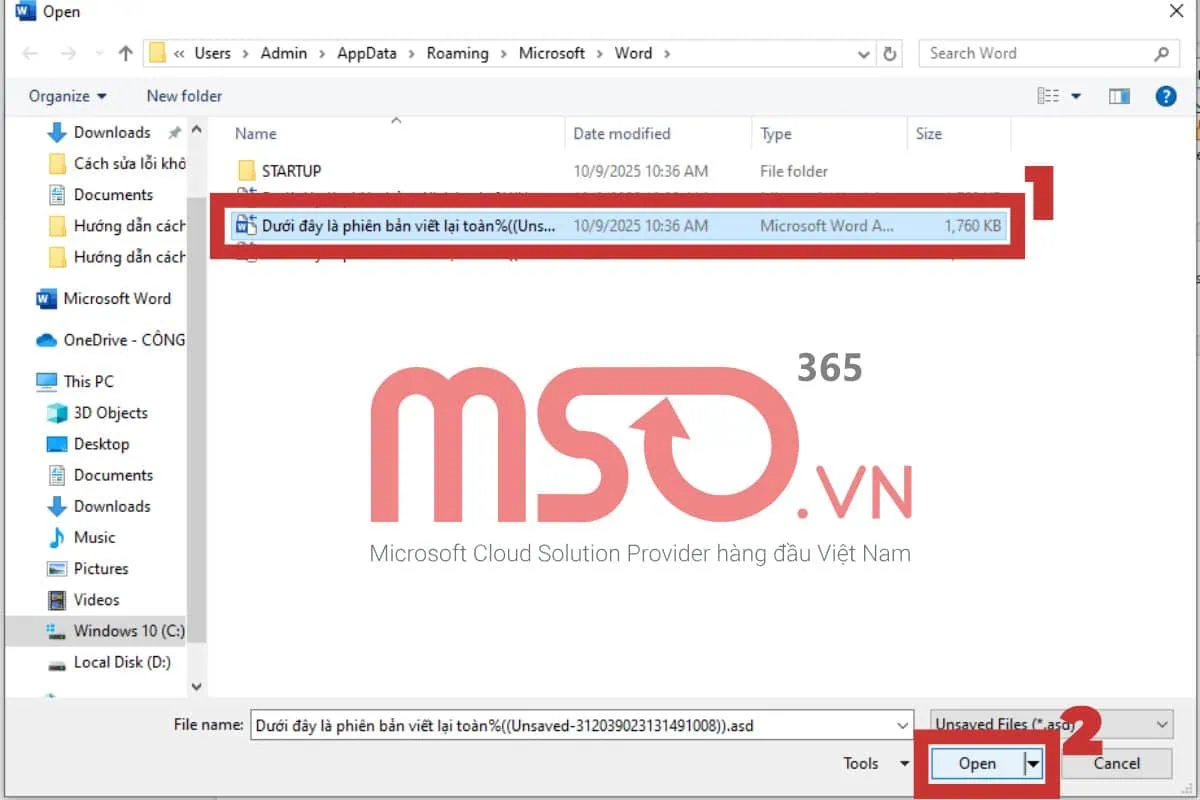Click the Open button split arrow
Viewport: 1200px width, 800px height.
click(x=1034, y=764)
